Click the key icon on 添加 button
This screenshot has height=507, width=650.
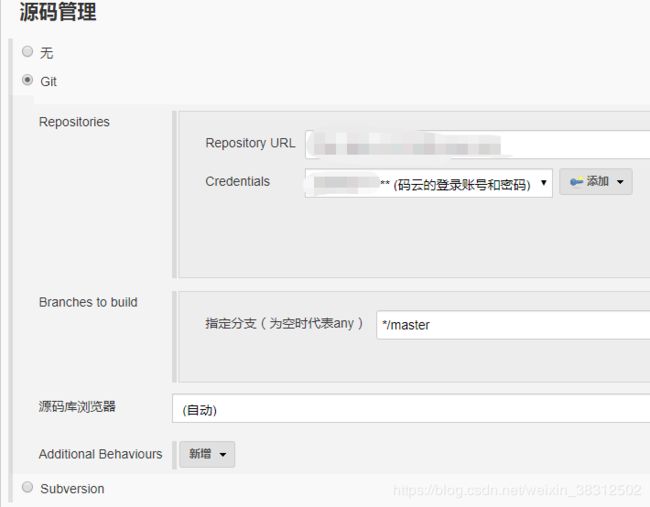tap(576, 182)
